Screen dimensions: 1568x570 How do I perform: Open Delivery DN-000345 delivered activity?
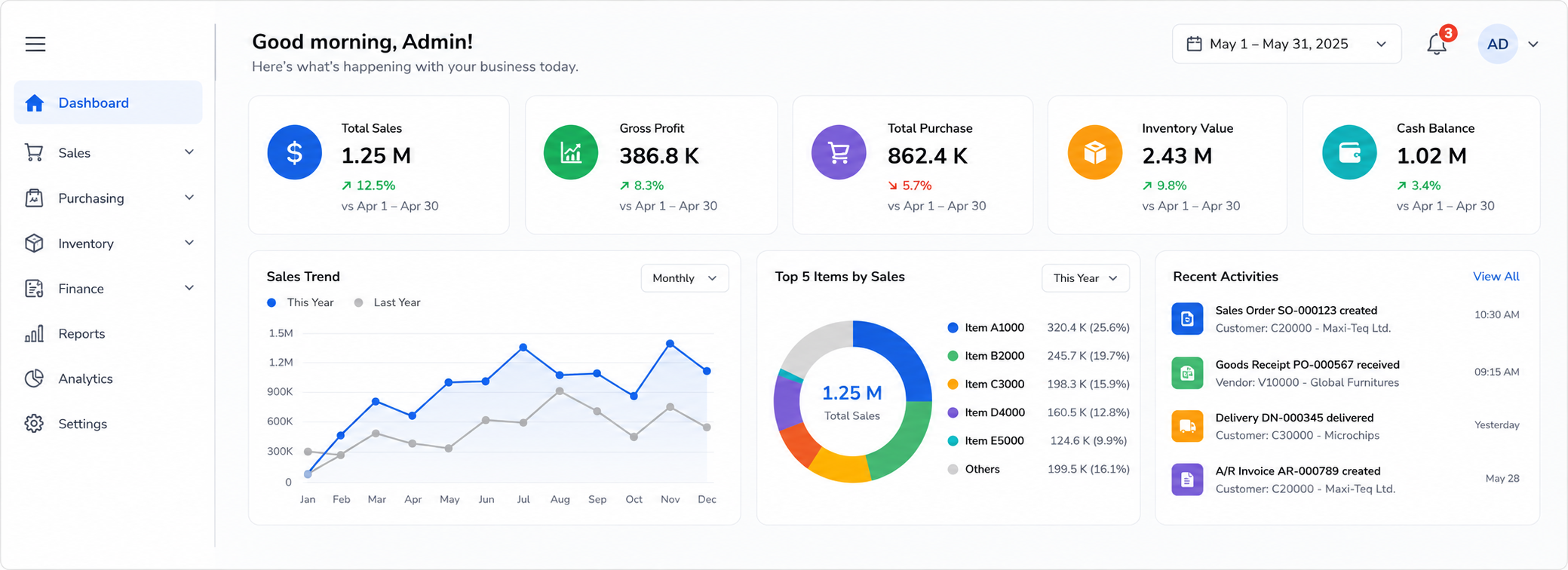1346,426
